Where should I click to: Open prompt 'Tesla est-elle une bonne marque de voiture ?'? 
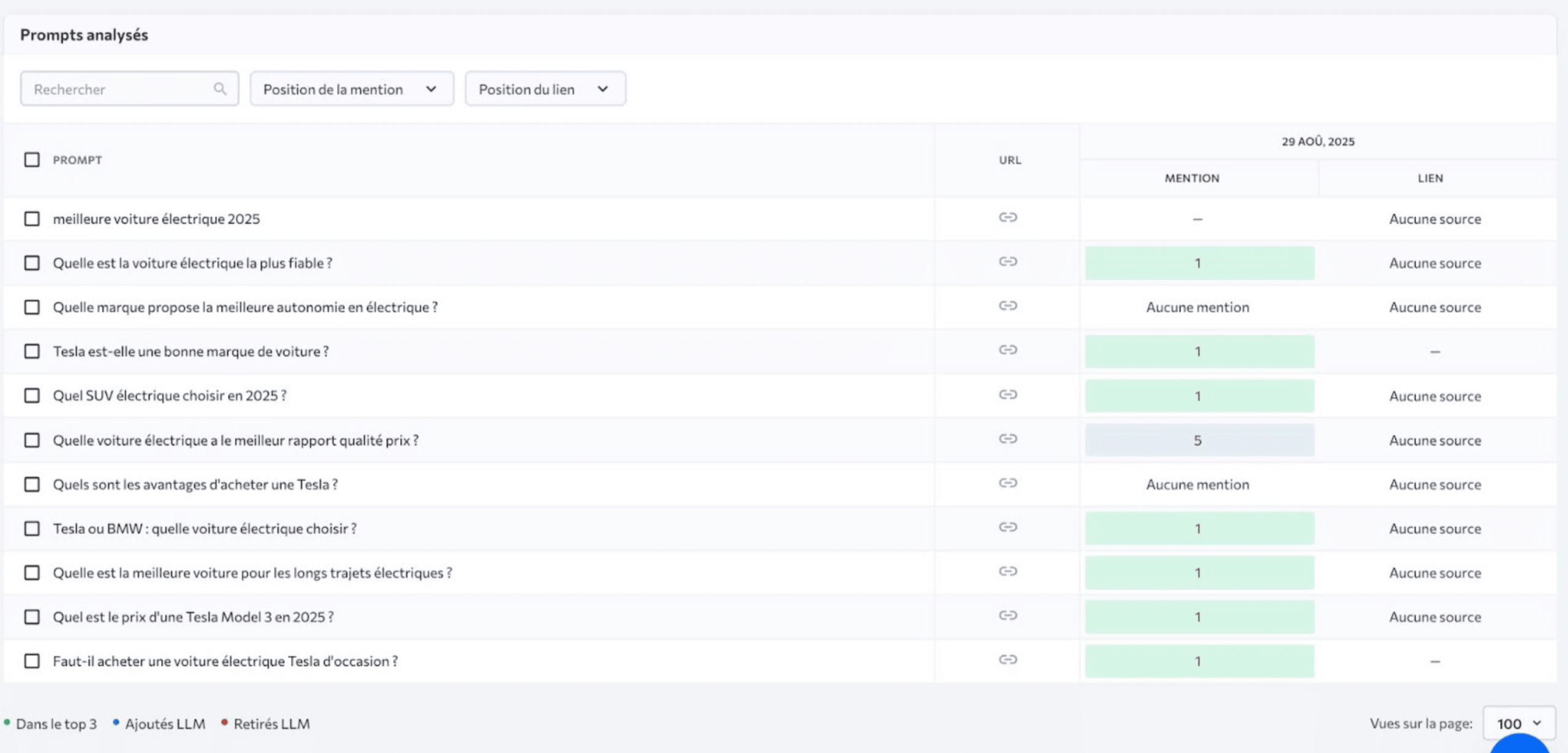click(x=190, y=351)
